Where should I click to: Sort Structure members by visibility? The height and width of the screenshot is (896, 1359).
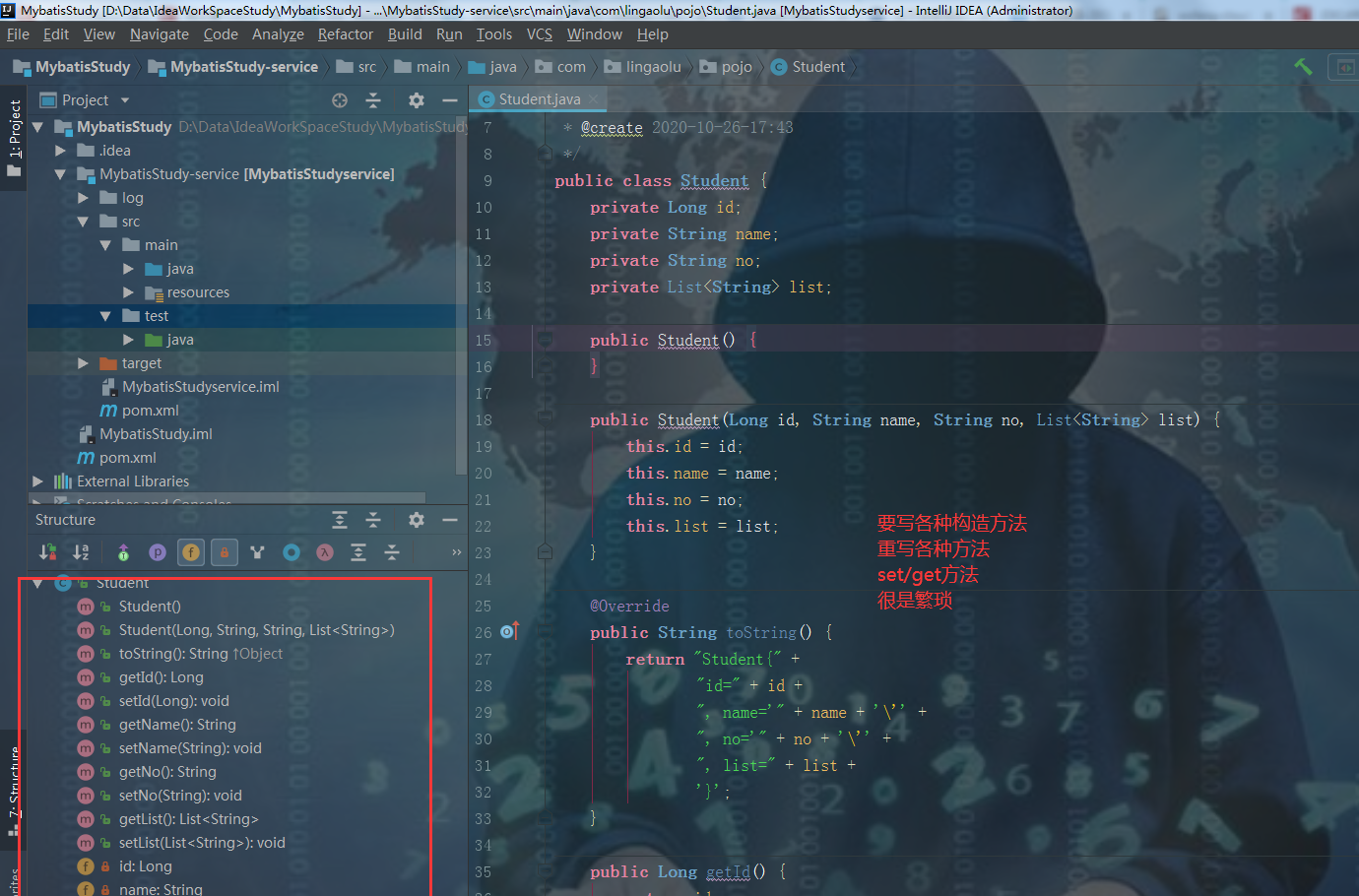click(47, 552)
